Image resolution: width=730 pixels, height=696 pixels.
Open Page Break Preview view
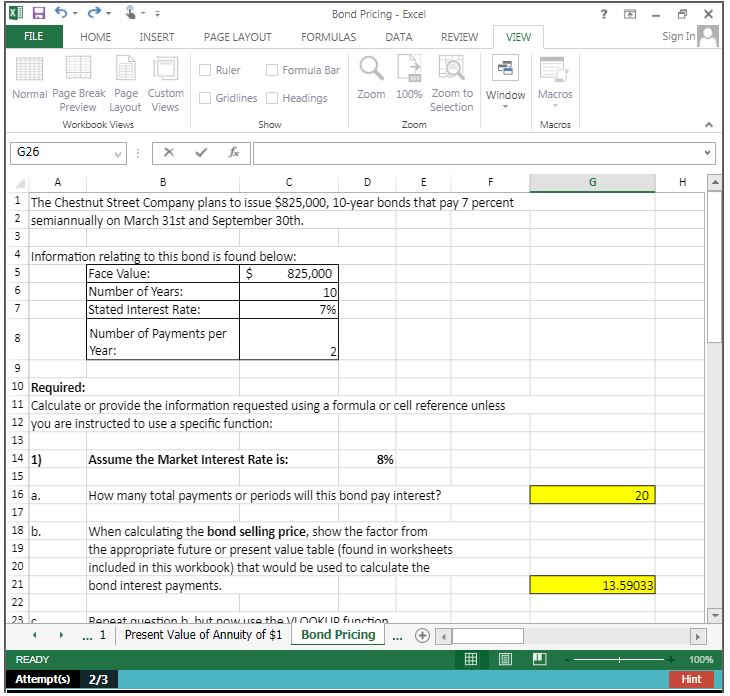pyautogui.click(x=78, y=84)
